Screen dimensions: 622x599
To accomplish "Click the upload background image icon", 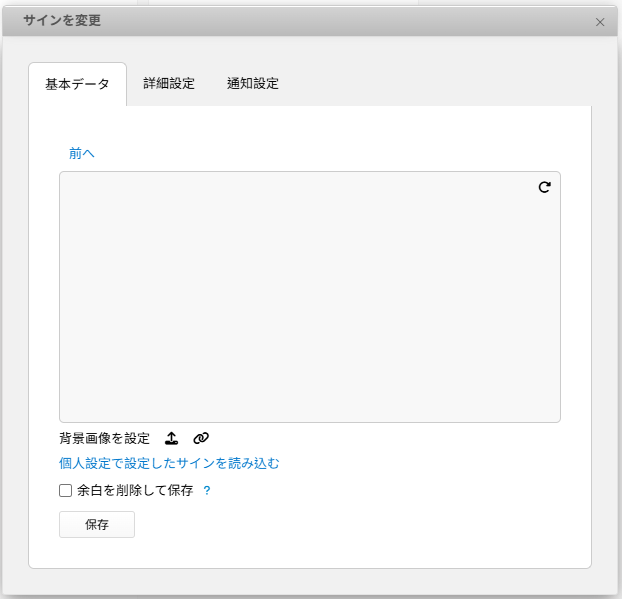I will pos(171,438).
